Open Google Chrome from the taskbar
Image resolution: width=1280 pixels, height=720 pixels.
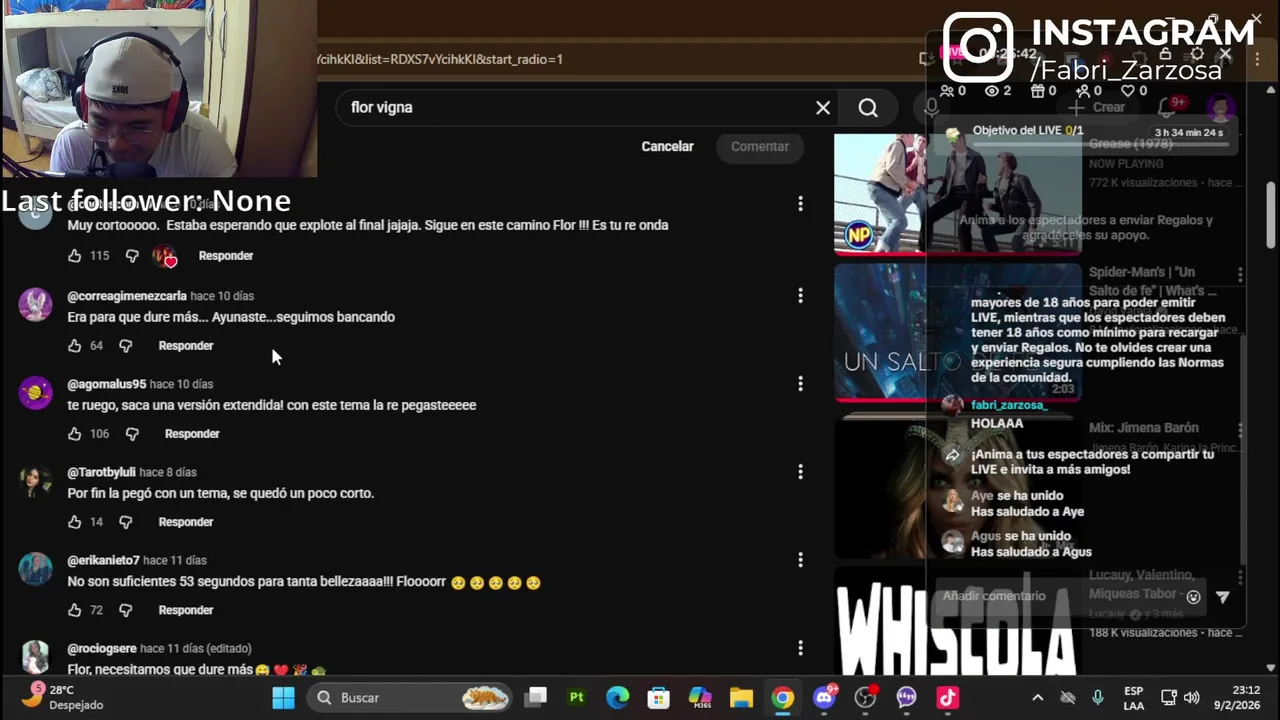[x=783, y=698]
